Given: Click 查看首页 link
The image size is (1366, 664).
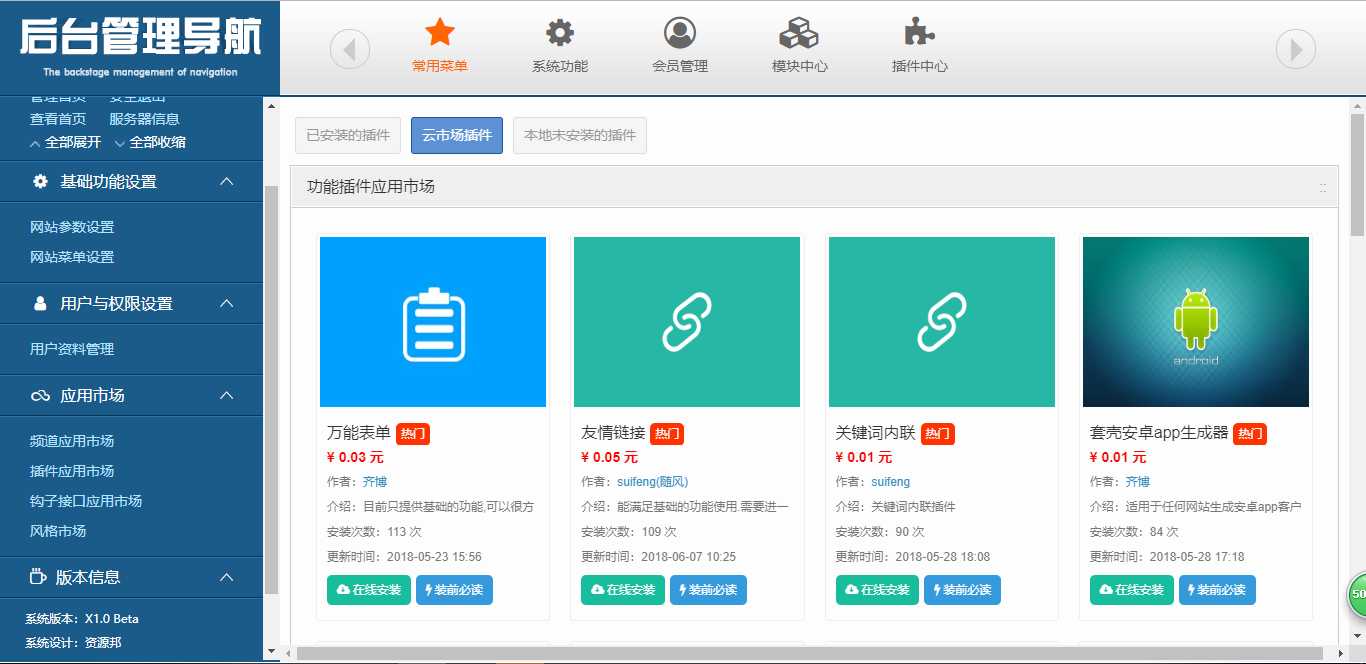Looking at the screenshot, I should click(x=58, y=119).
